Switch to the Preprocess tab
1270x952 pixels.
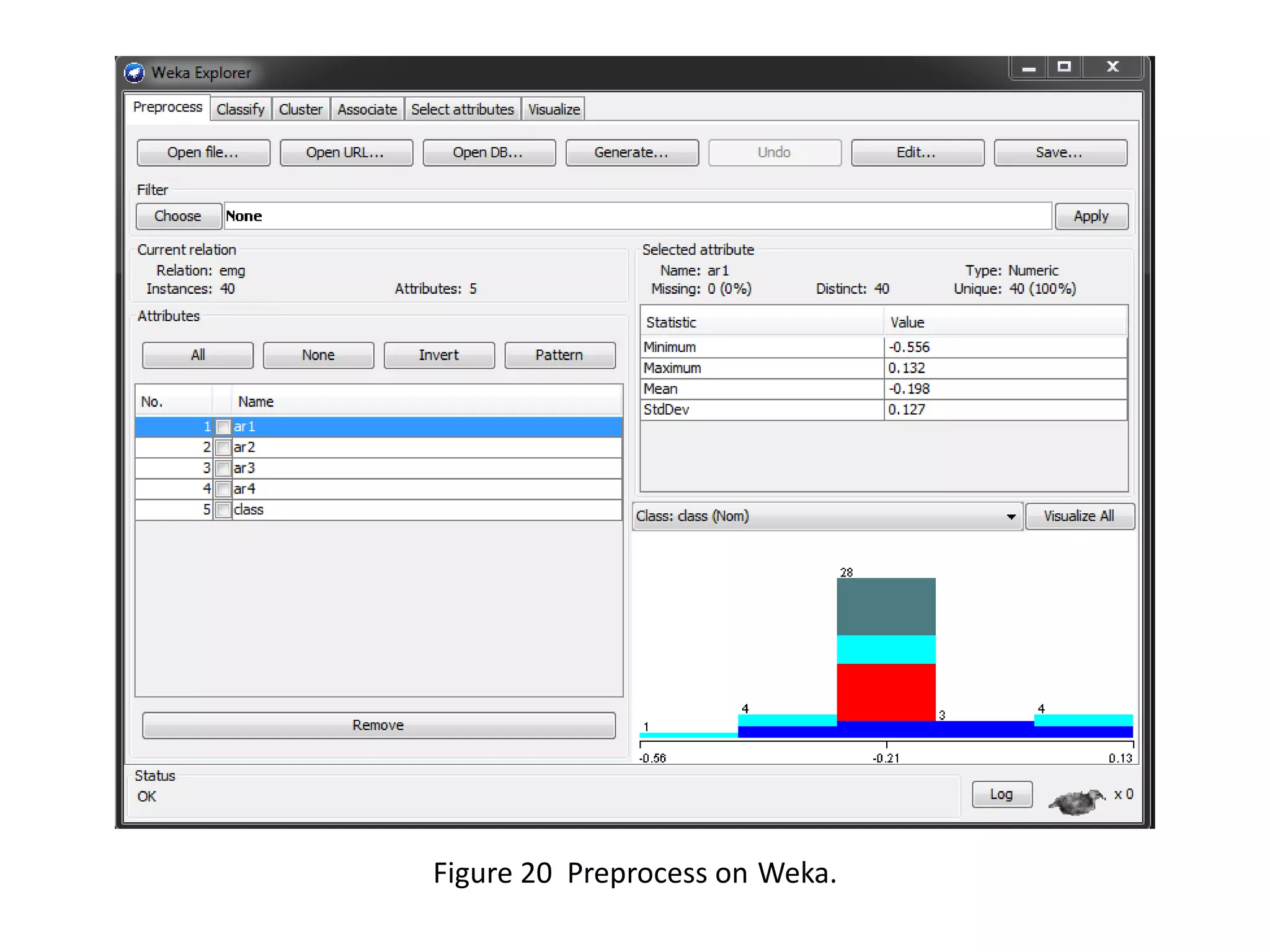[x=167, y=107]
